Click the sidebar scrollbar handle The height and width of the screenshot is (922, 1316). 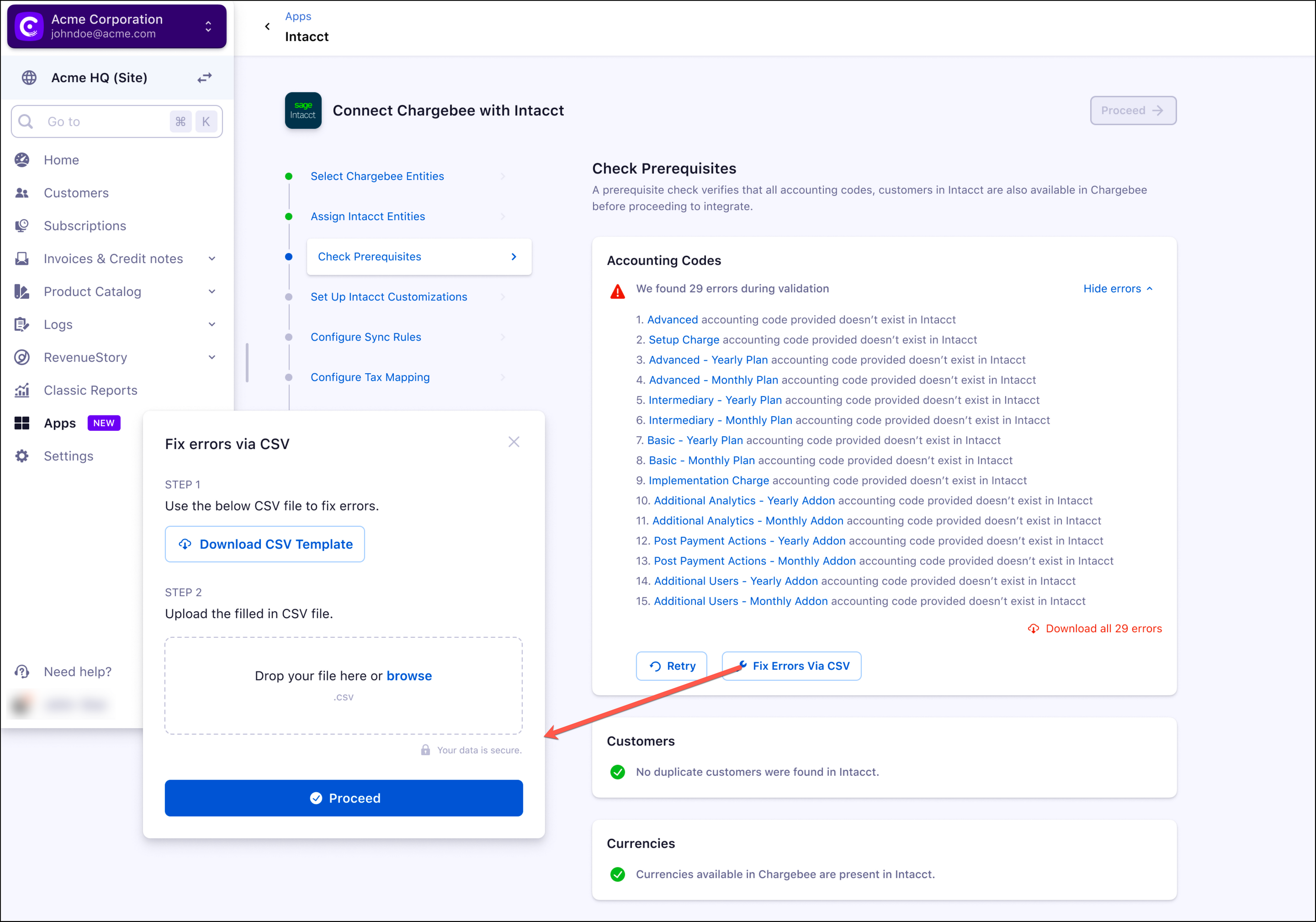coord(247,363)
